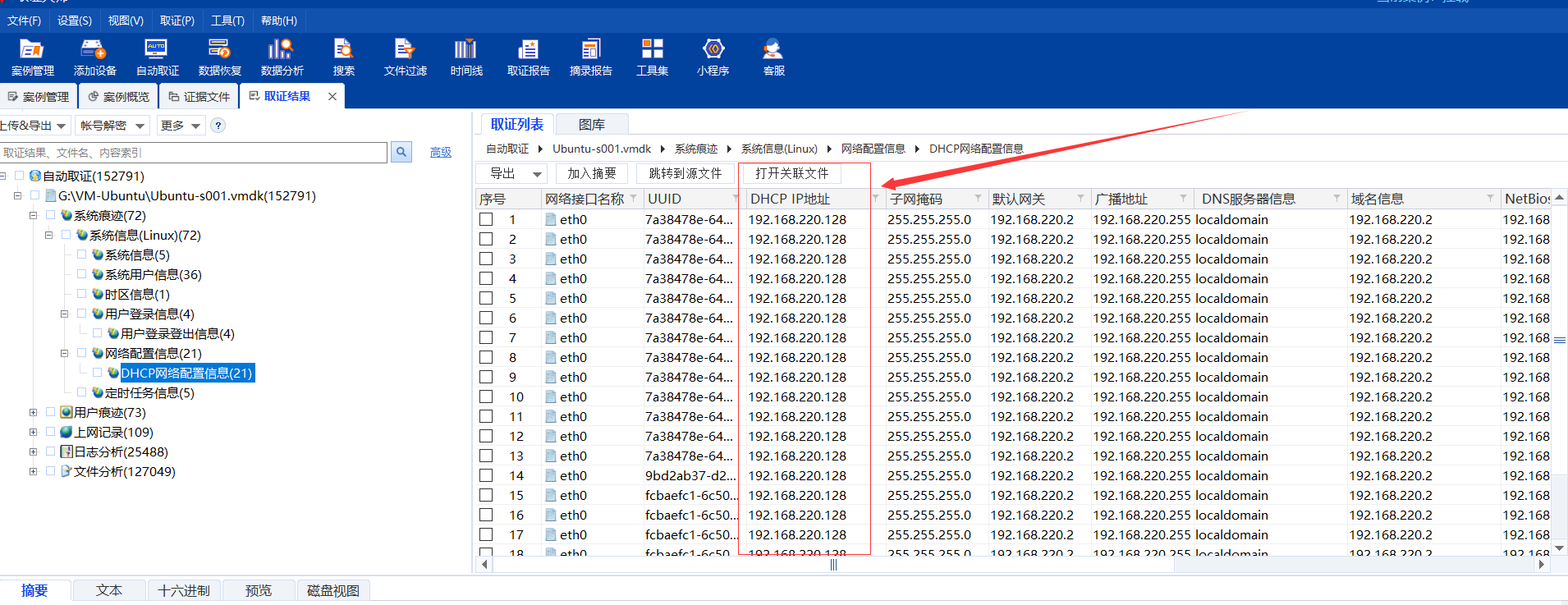
Task: Expand the 日志分析(25488) tree node
Action: [x=33, y=451]
